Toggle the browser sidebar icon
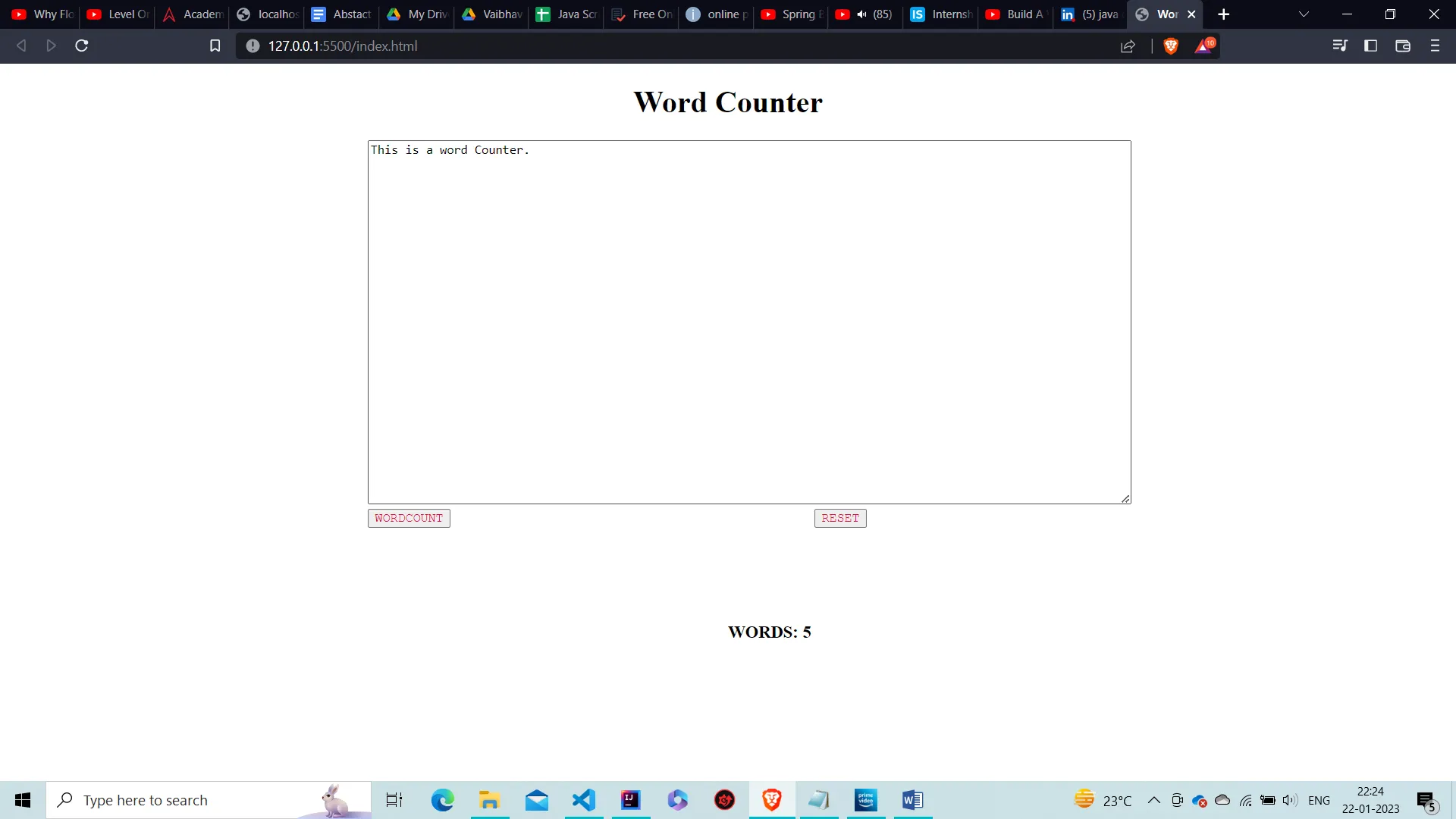Image resolution: width=1456 pixels, height=819 pixels. coord(1371,46)
